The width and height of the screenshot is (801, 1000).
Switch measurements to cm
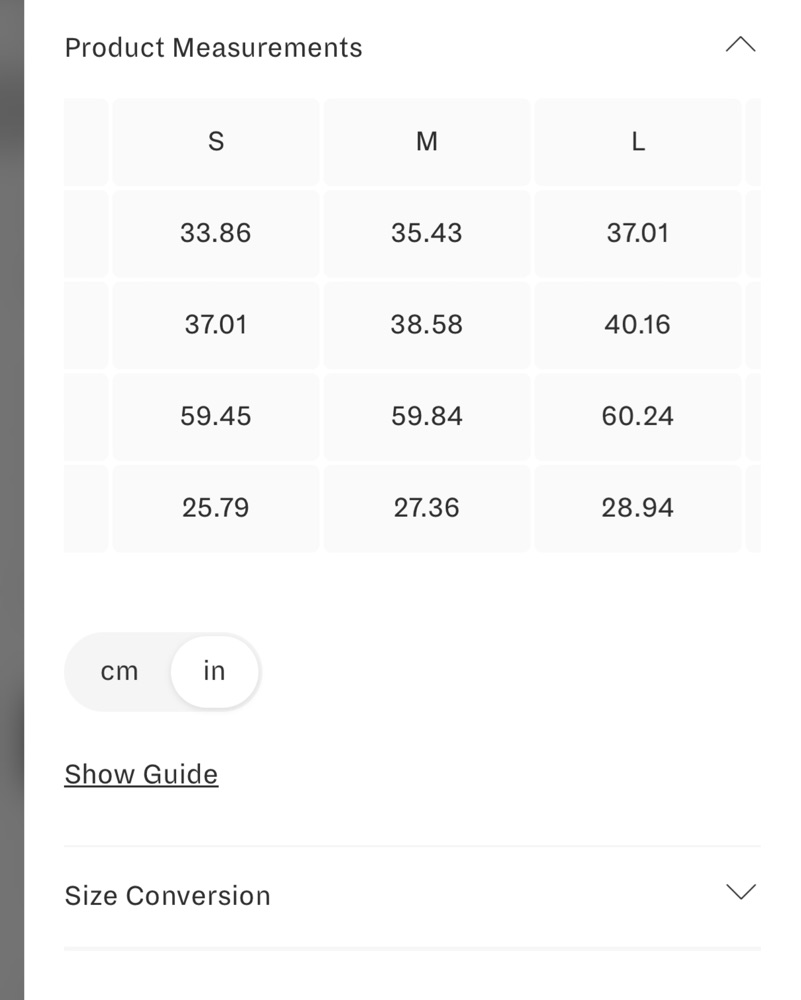click(x=119, y=671)
